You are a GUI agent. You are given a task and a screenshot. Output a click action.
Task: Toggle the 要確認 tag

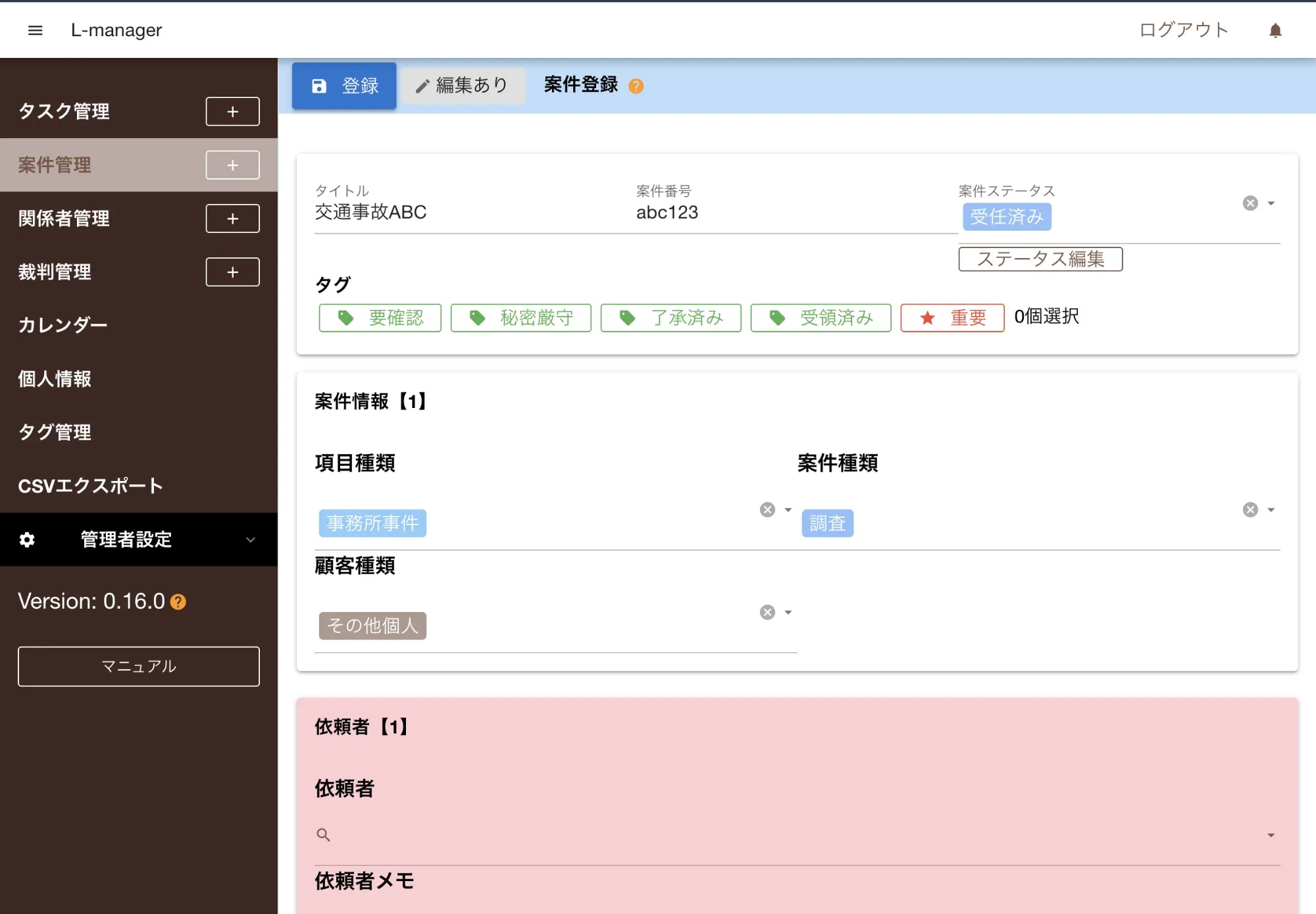(380, 318)
